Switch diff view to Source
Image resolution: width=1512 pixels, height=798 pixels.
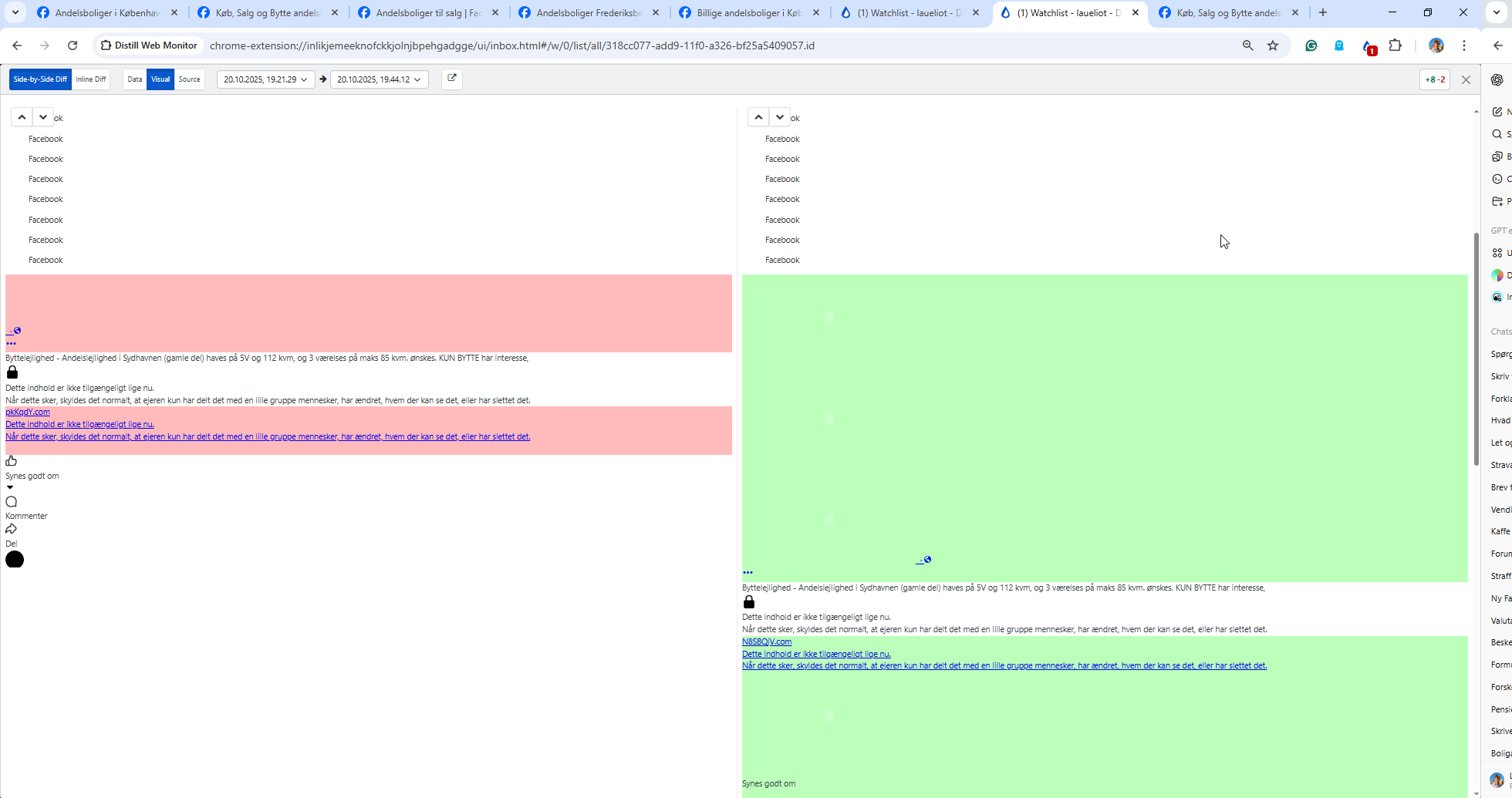tap(189, 79)
